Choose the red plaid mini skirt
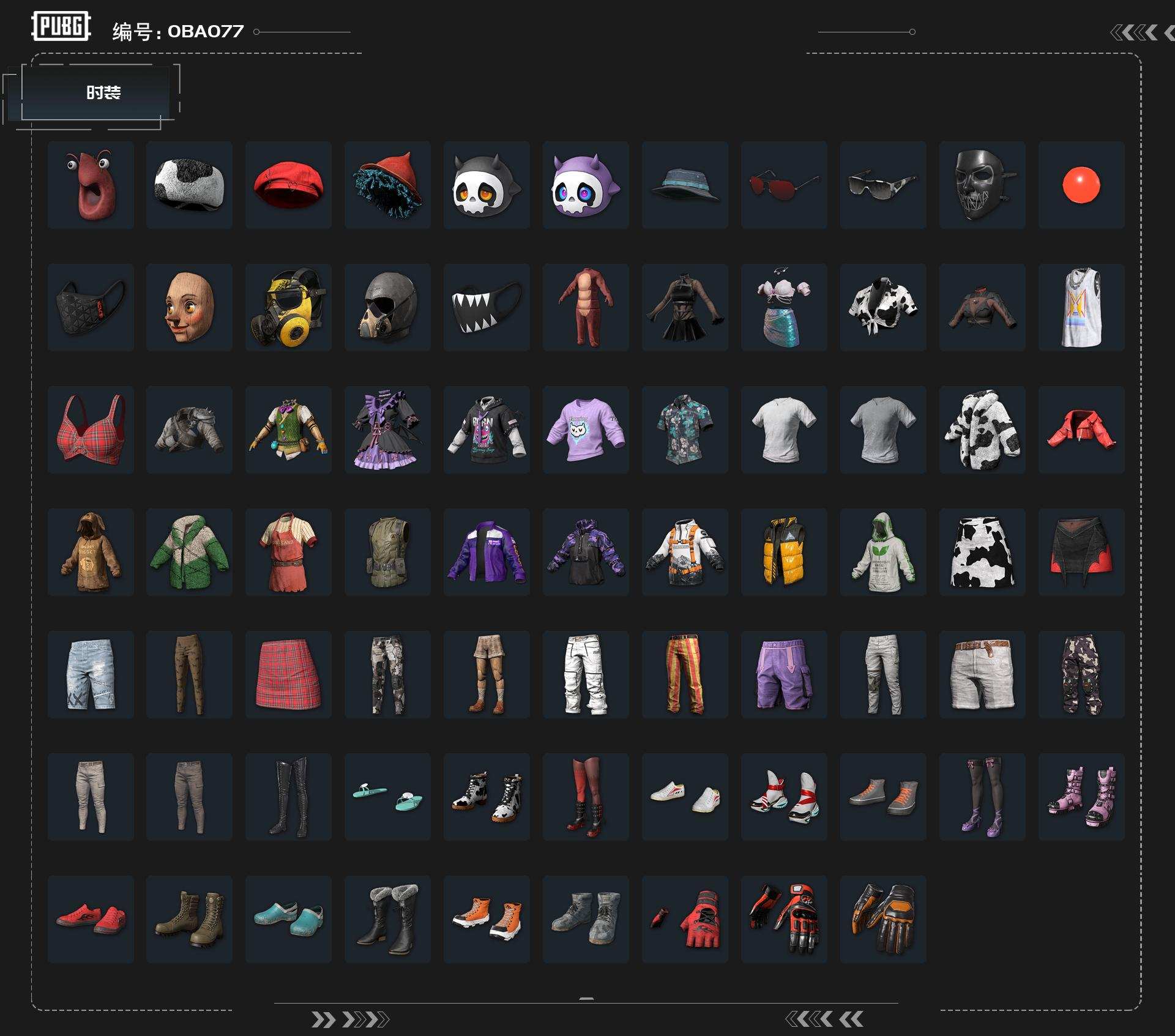 pos(288,674)
